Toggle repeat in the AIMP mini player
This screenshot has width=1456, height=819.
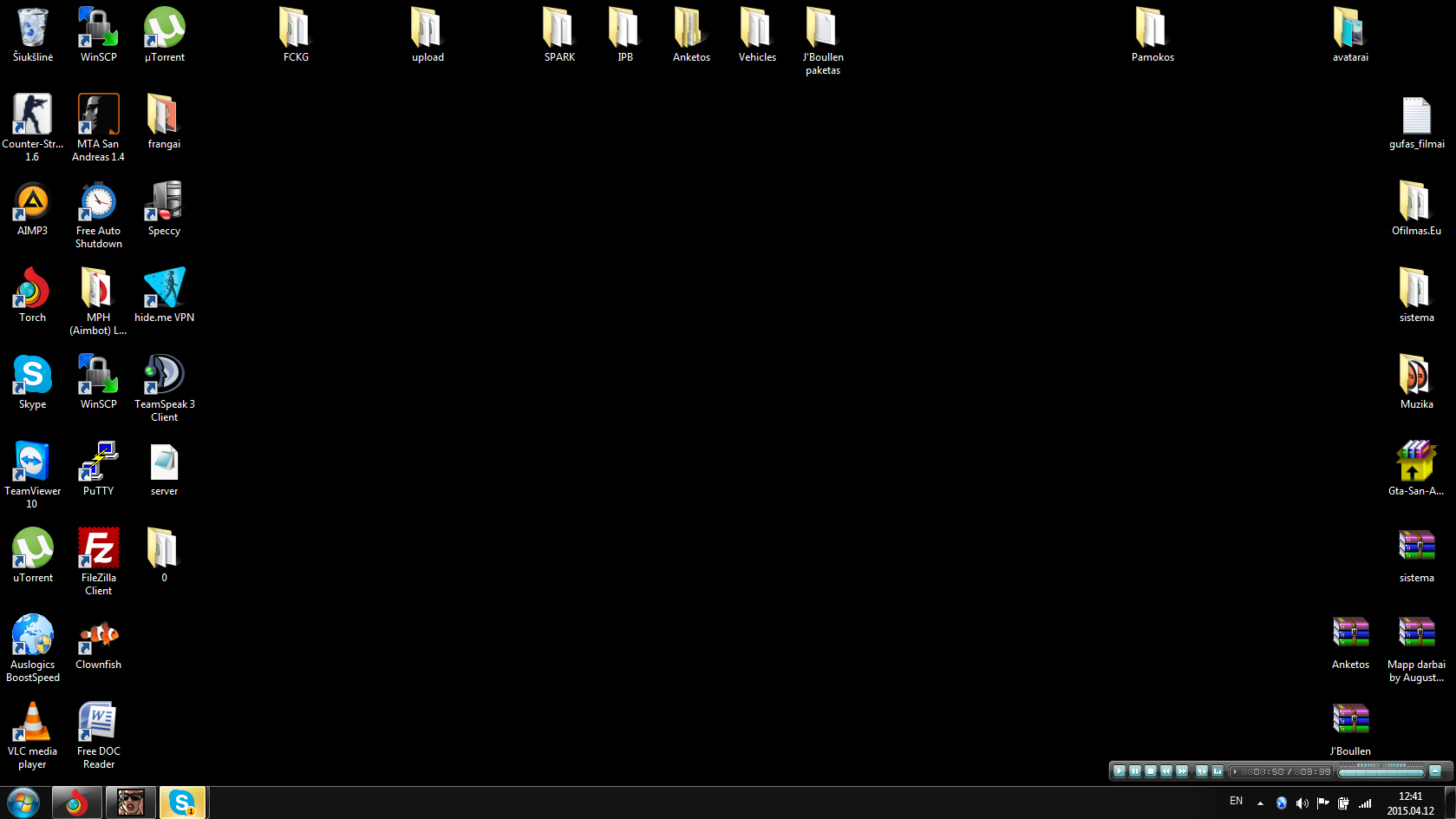[x=1202, y=771]
